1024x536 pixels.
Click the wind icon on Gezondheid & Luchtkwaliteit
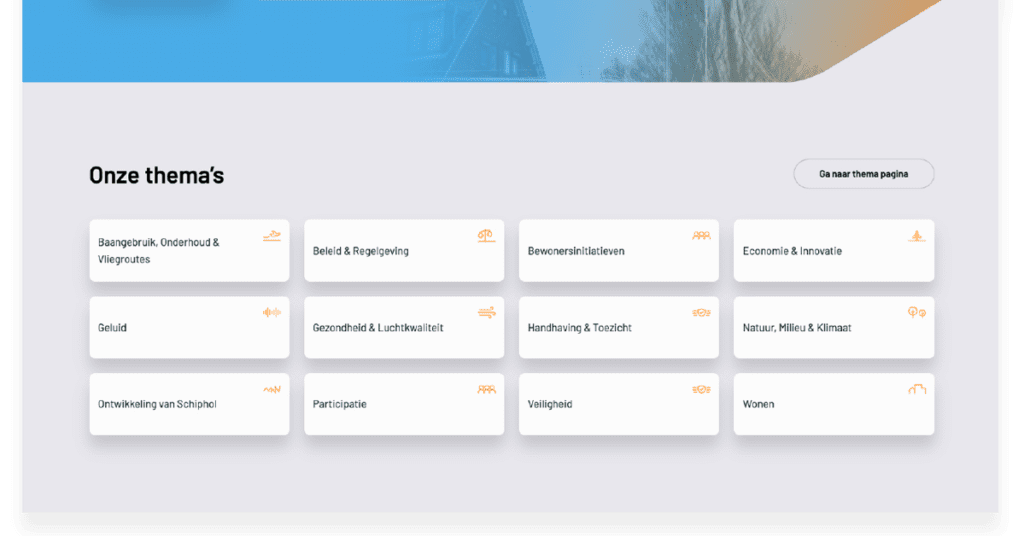(x=486, y=312)
